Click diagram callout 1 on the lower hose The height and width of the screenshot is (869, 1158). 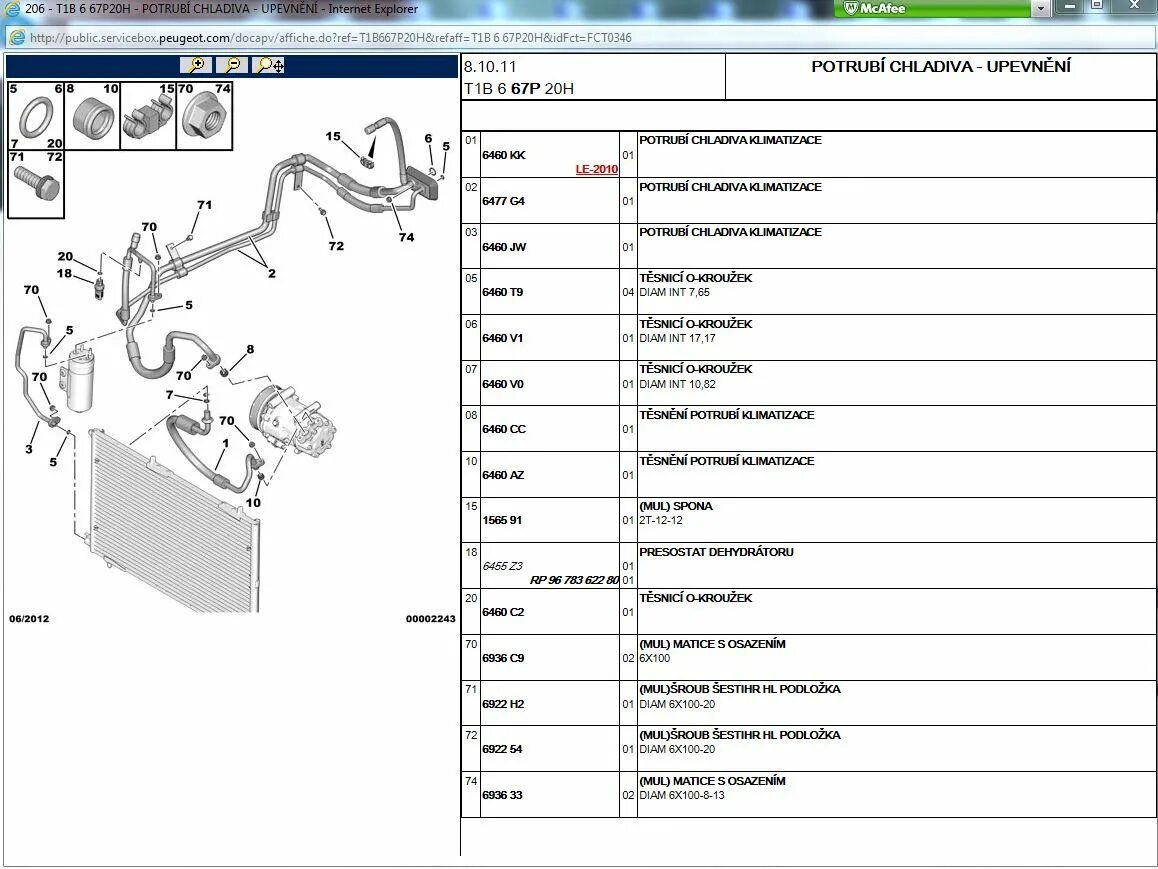(x=225, y=443)
